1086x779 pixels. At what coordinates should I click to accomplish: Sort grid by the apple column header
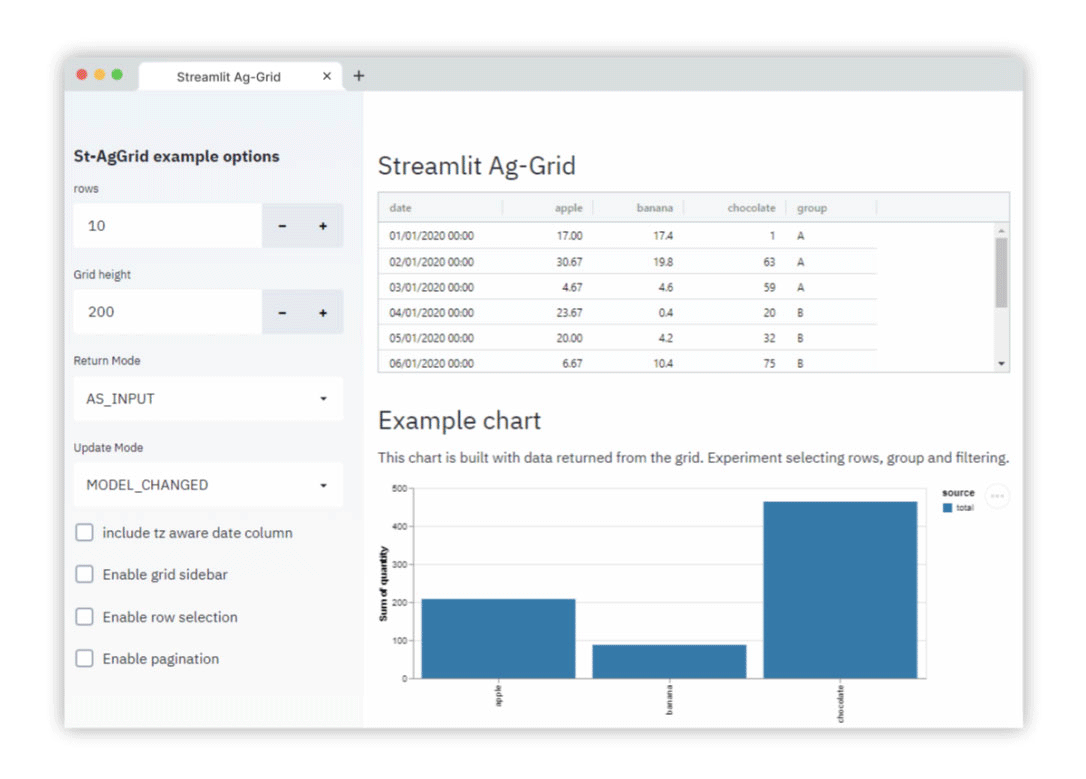[x=548, y=208]
